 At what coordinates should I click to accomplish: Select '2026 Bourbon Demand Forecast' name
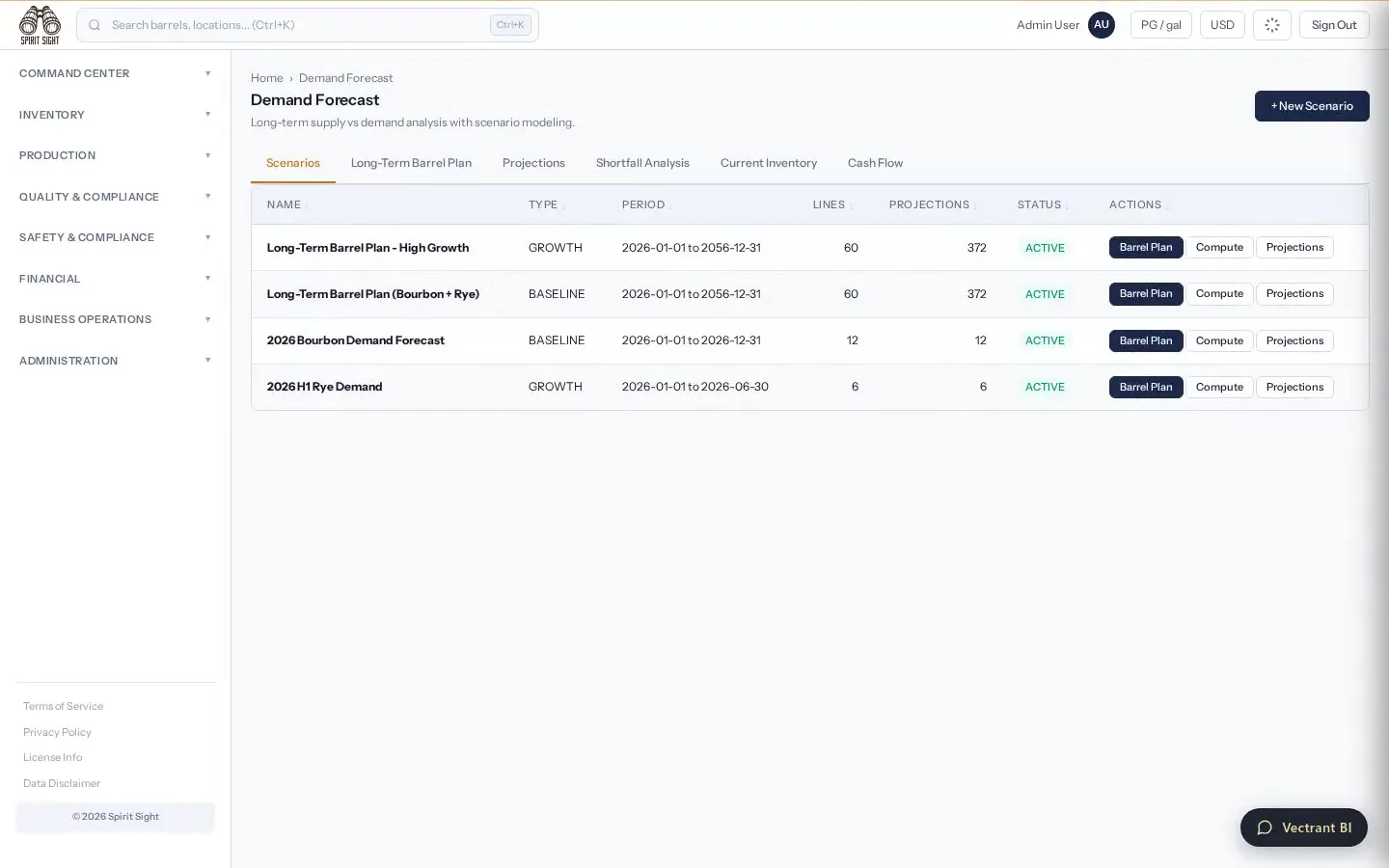tap(356, 340)
